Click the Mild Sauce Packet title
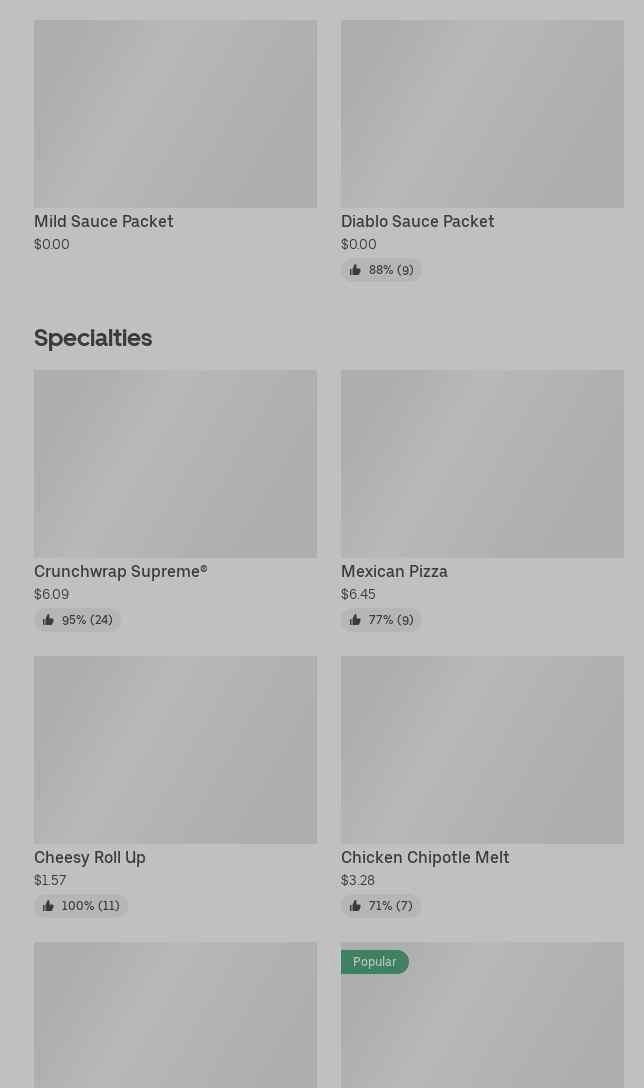The height and width of the screenshot is (1088, 644). click(x=103, y=221)
